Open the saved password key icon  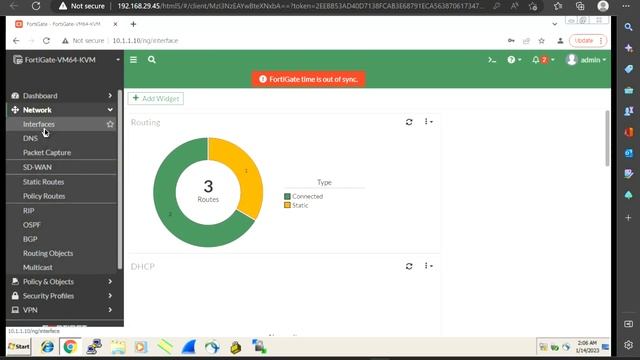click(x=511, y=41)
